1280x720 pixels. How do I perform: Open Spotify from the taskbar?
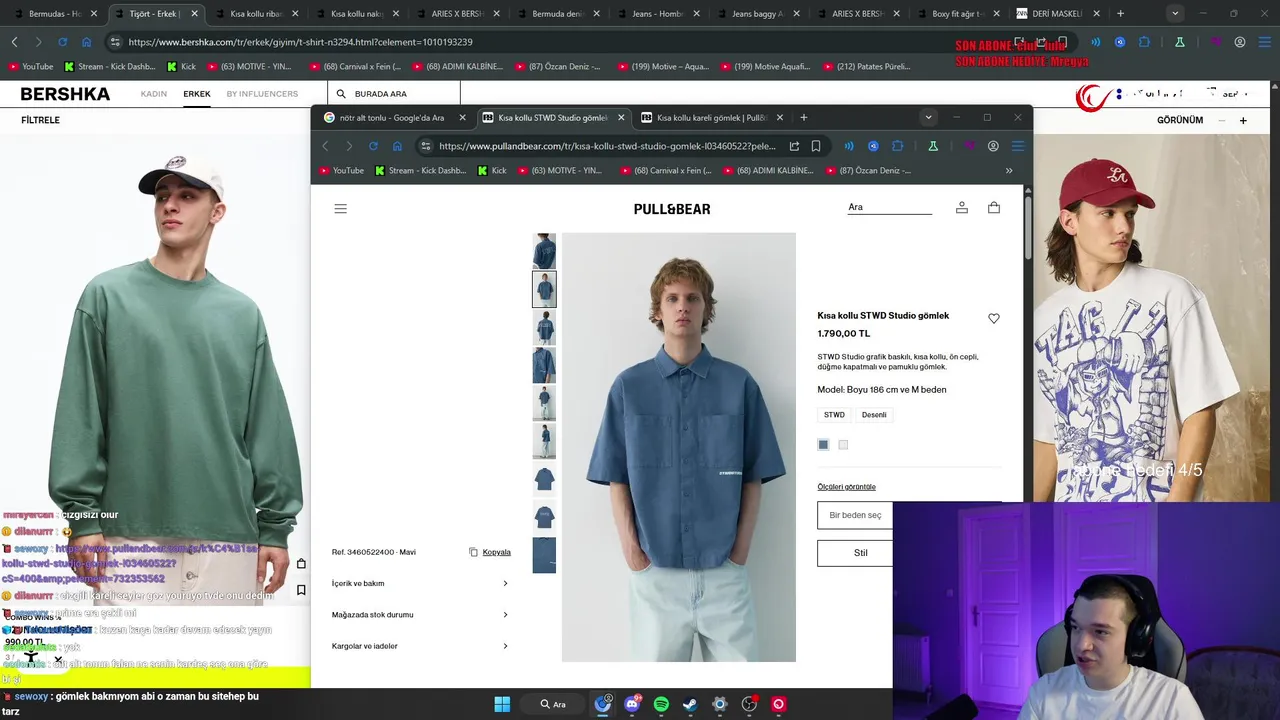click(661, 704)
